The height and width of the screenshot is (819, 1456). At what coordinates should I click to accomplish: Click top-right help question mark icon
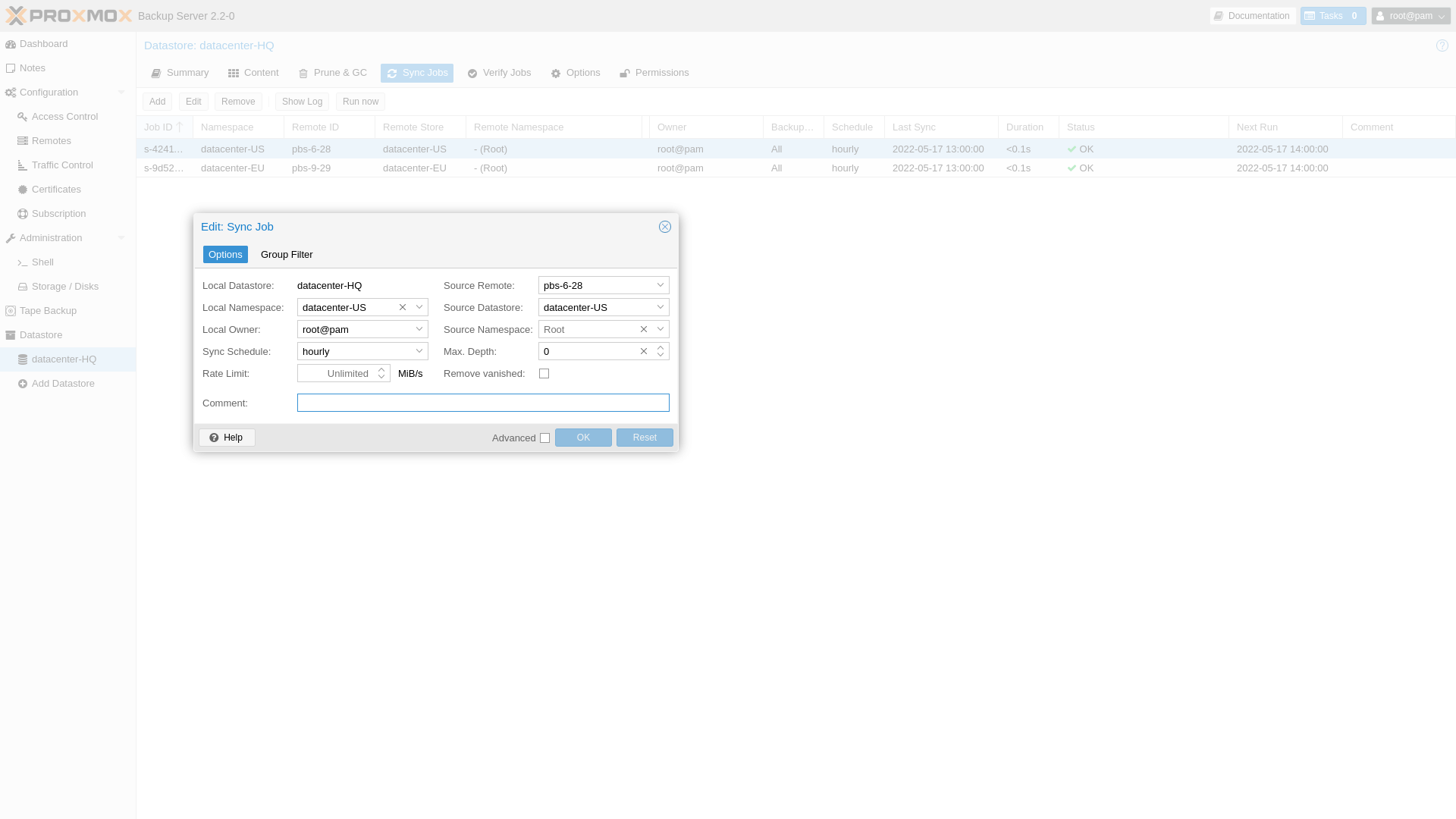1442,45
